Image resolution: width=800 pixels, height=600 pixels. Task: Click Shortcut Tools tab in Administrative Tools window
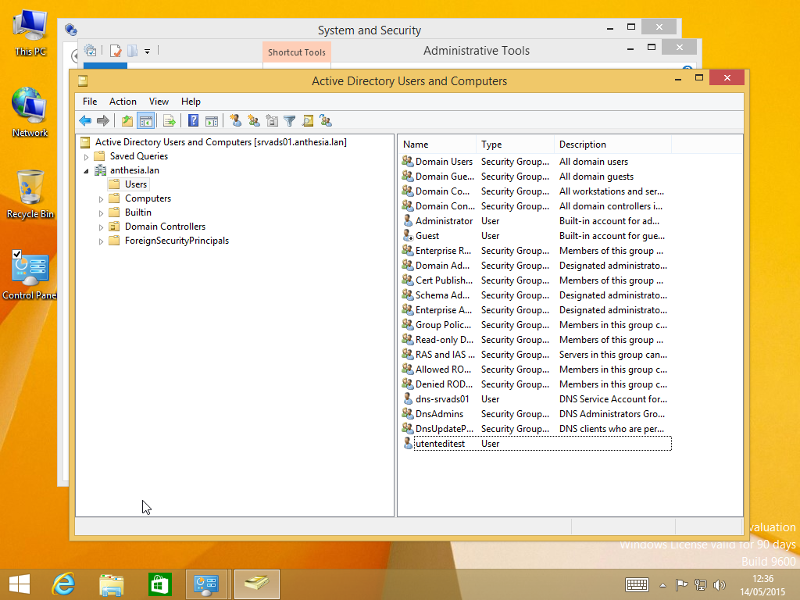pyautogui.click(x=296, y=52)
